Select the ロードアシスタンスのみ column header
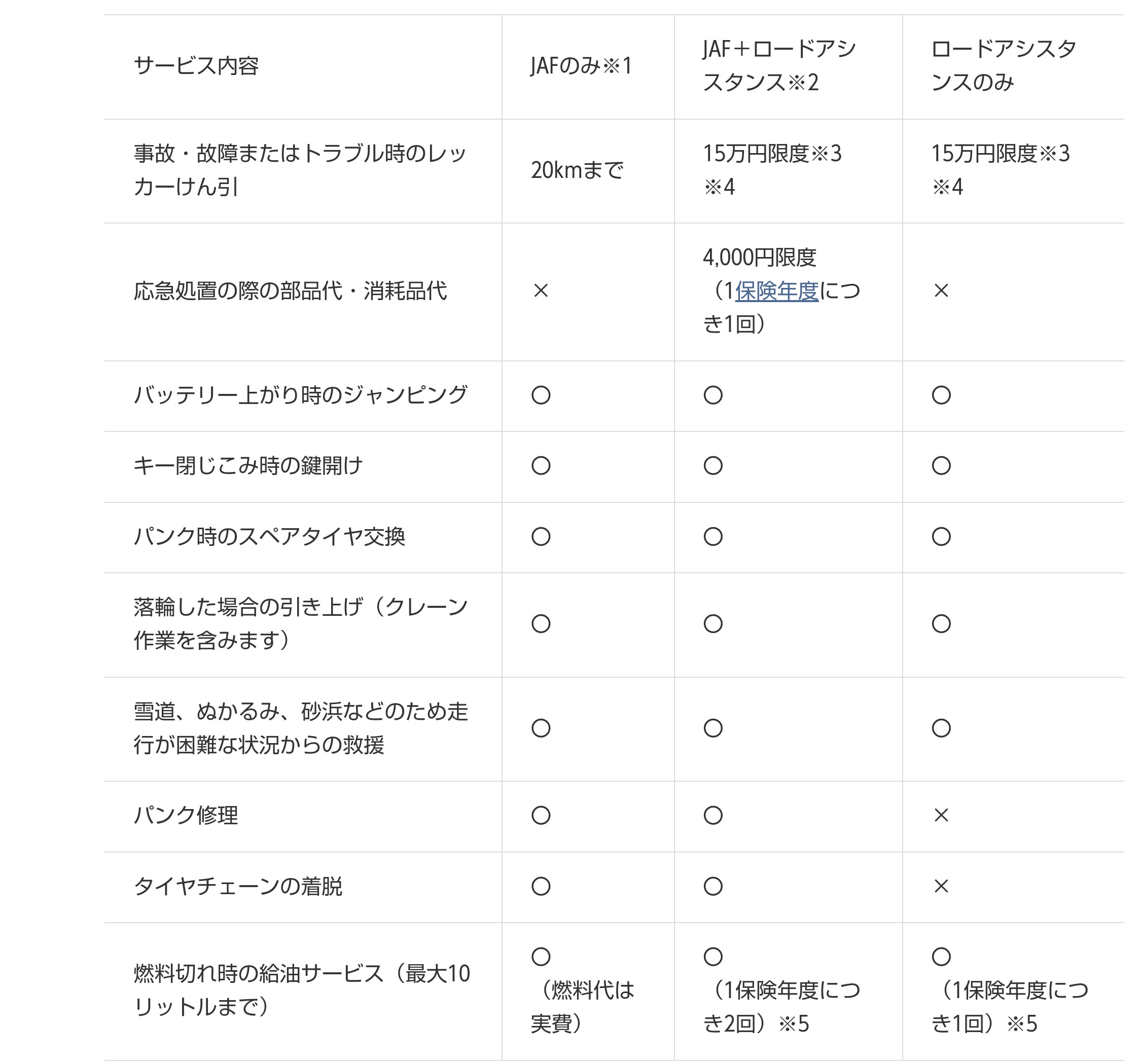This screenshot has height=1064, width=1138. click(1003, 66)
